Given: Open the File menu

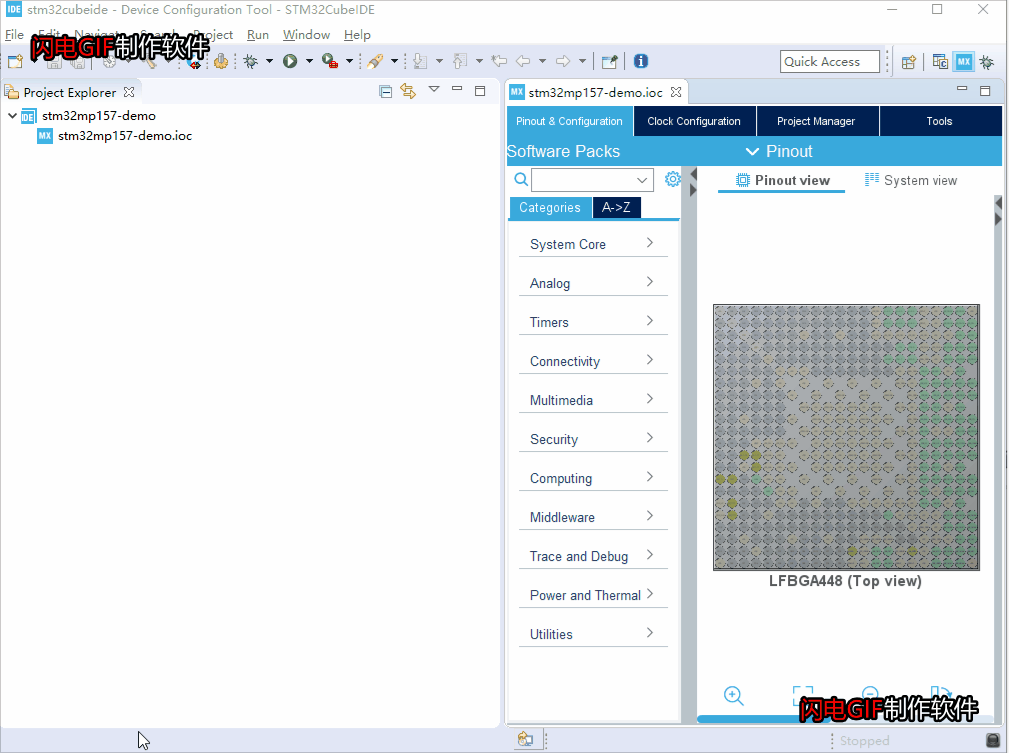Looking at the screenshot, I should pyautogui.click(x=14, y=35).
